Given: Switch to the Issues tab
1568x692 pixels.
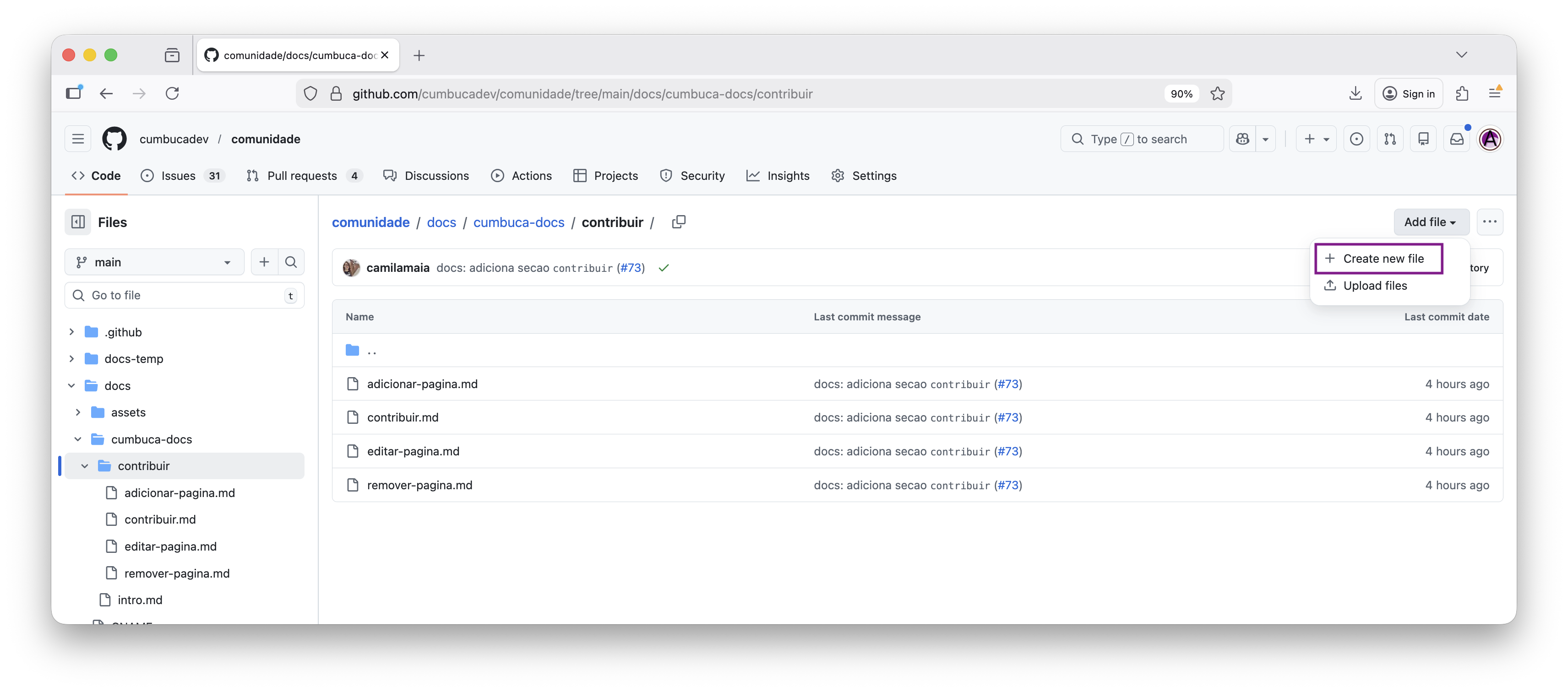Looking at the screenshot, I should [182, 176].
